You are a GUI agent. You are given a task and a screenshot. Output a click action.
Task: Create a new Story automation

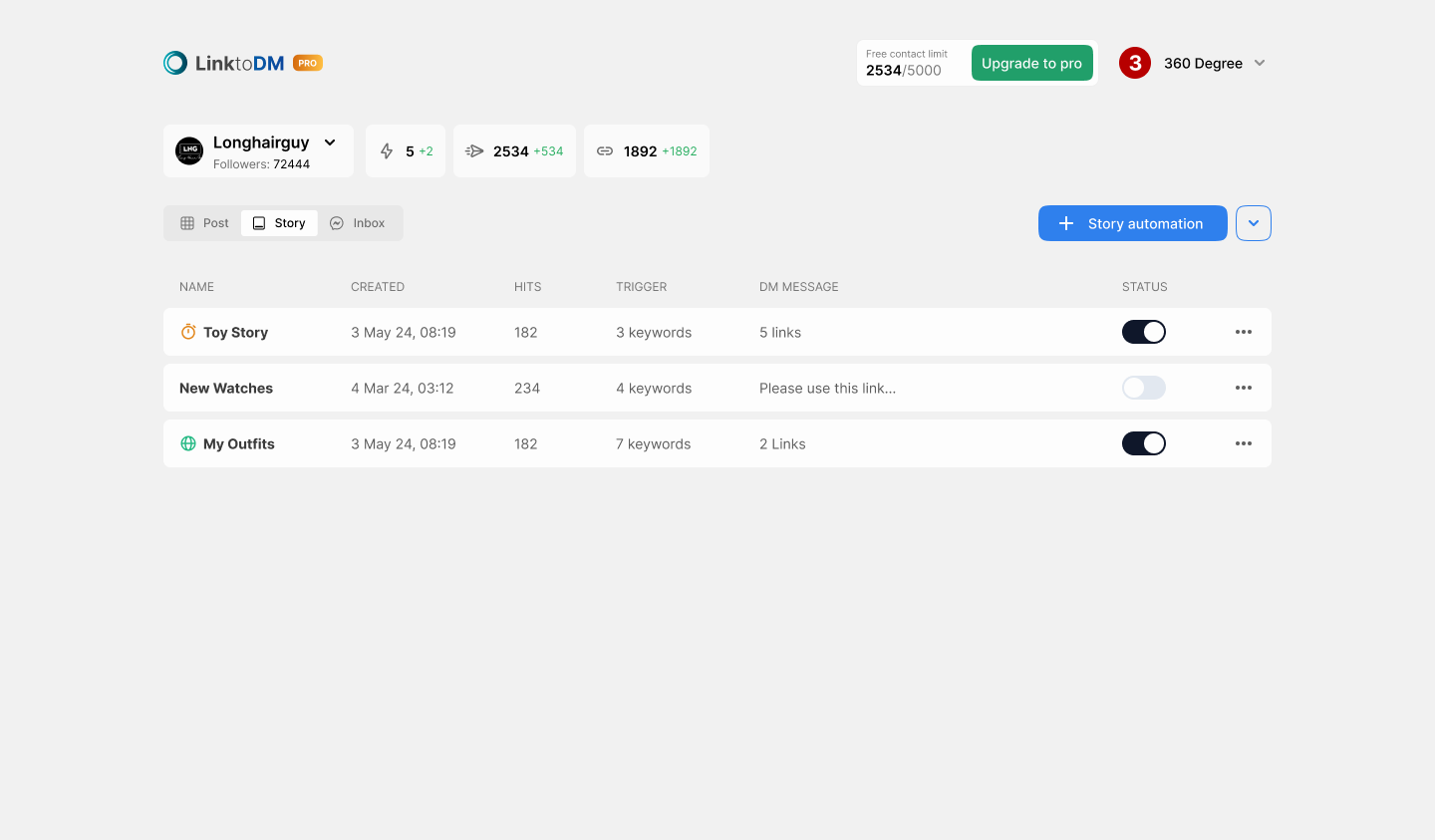point(1132,223)
